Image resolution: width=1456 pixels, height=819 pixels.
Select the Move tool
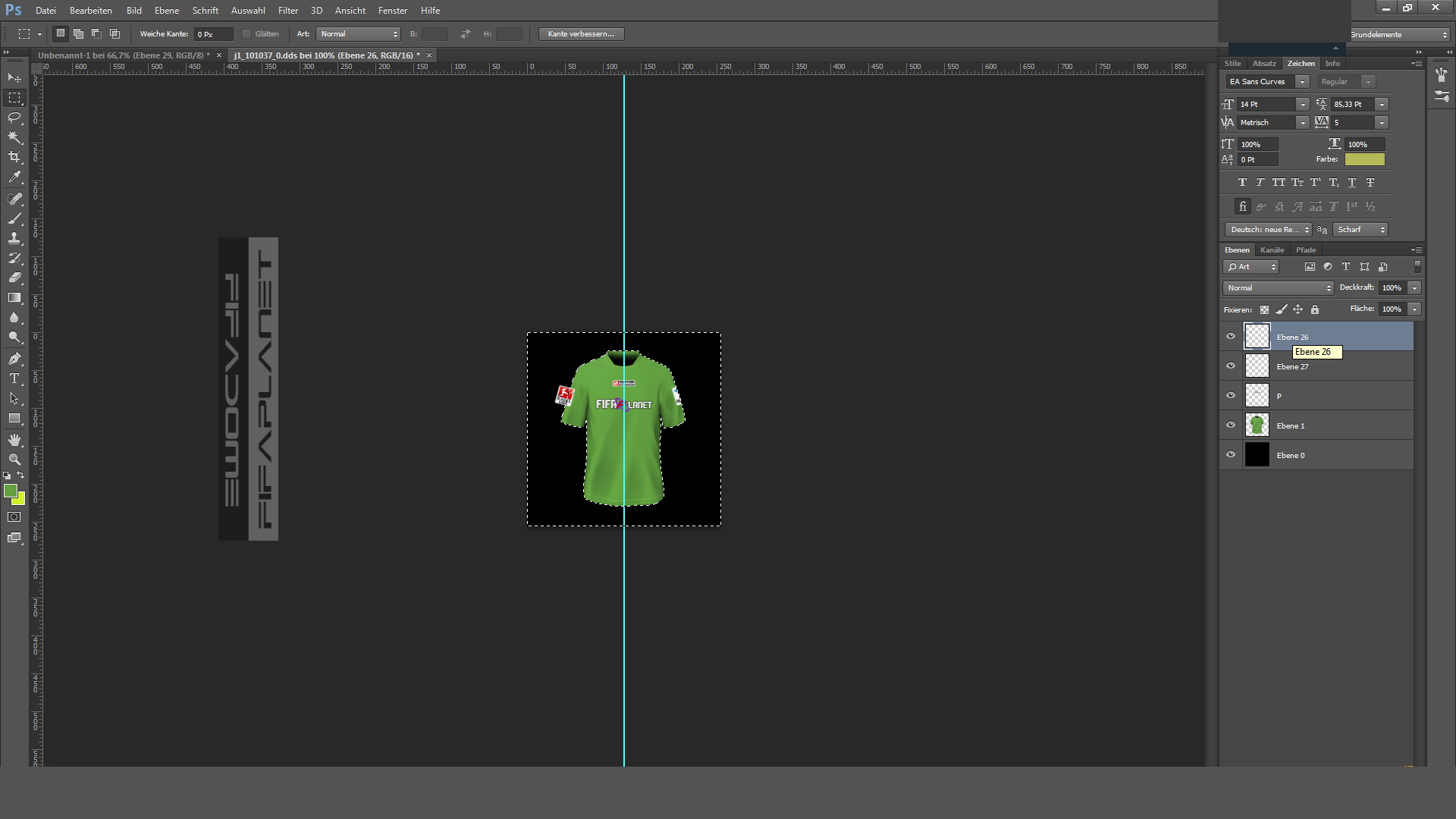(x=14, y=78)
